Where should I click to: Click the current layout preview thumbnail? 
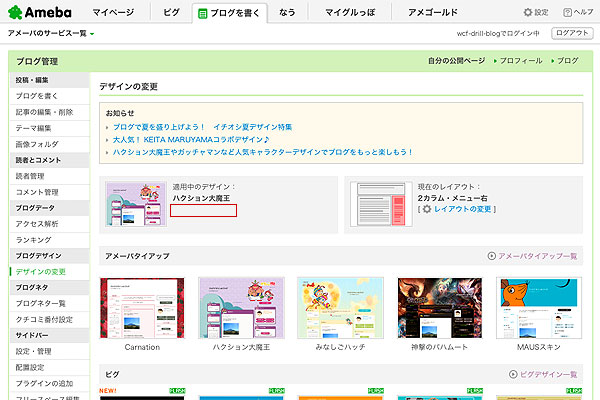point(381,204)
